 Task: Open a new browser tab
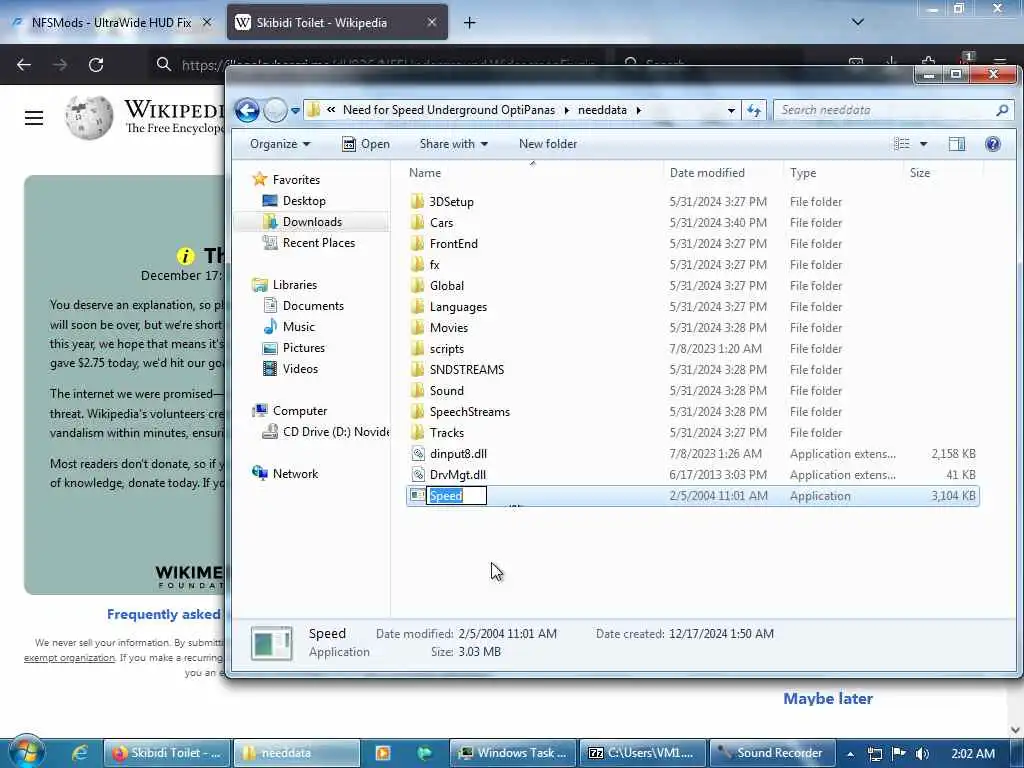tap(470, 23)
